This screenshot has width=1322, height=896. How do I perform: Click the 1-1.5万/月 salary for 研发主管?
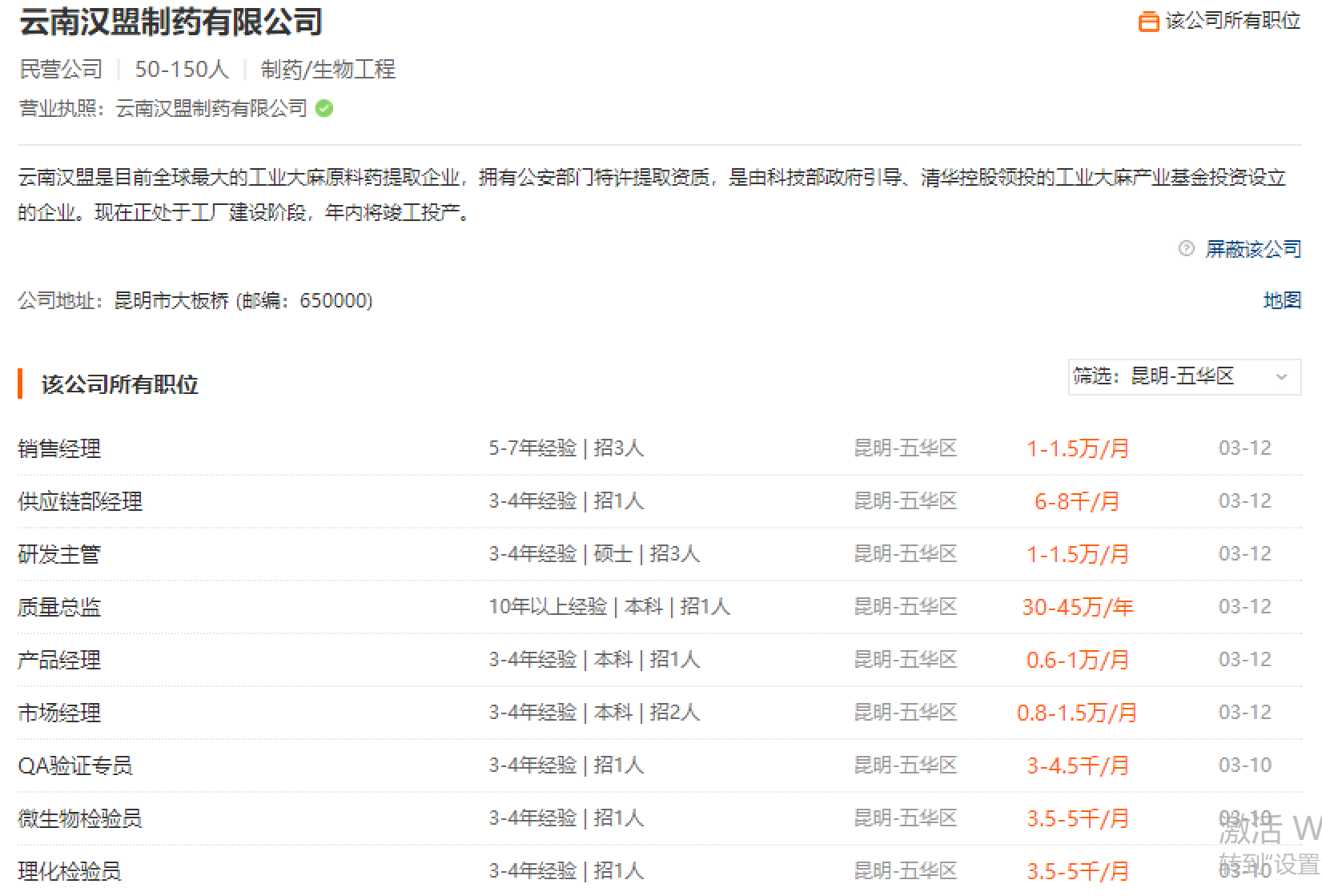pos(1078,554)
